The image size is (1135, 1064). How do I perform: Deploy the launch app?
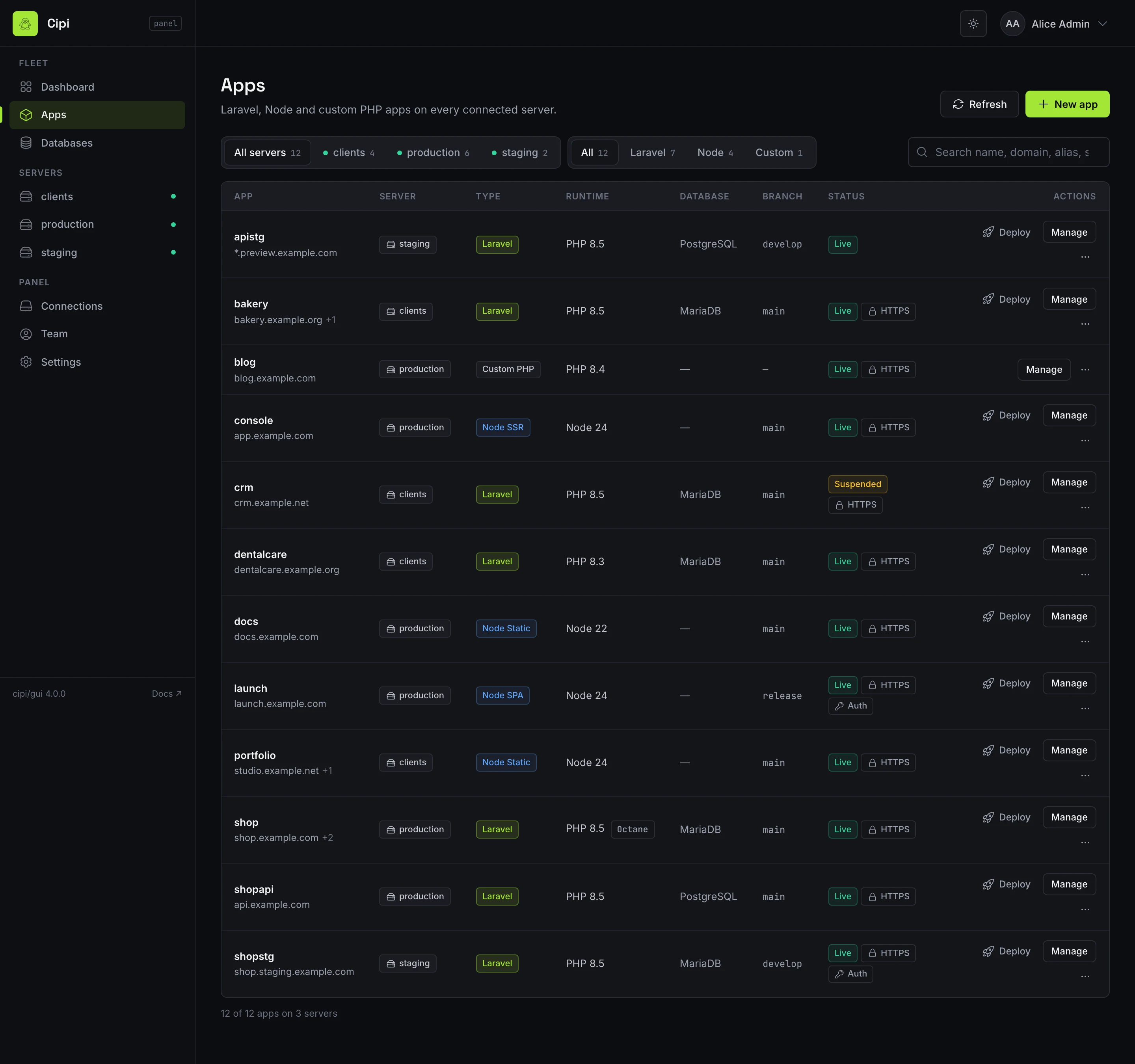coord(1006,683)
